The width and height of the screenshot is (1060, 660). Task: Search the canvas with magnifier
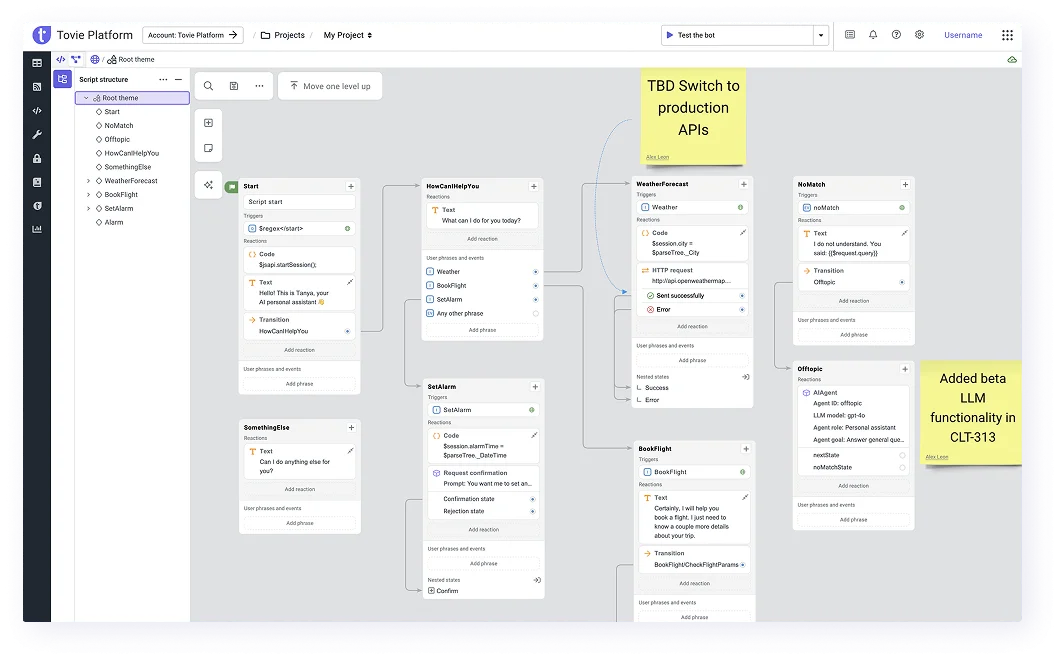click(208, 86)
